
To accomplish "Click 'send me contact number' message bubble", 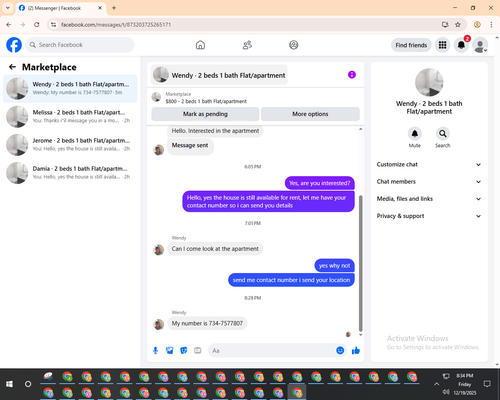I will [x=291, y=280].
